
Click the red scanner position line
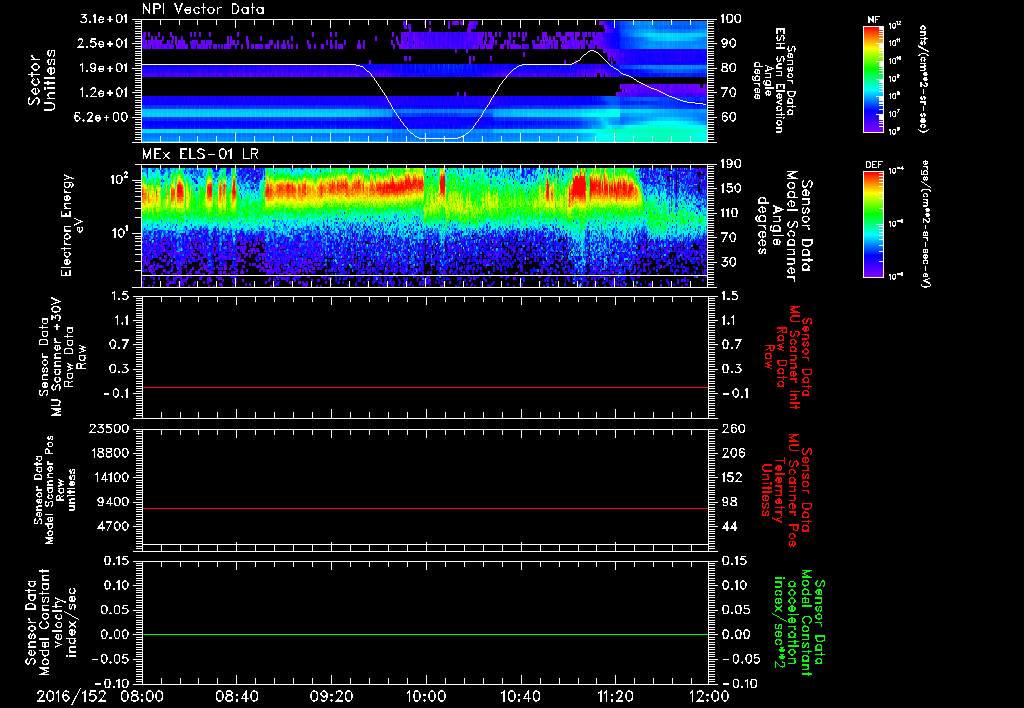tap(425, 509)
